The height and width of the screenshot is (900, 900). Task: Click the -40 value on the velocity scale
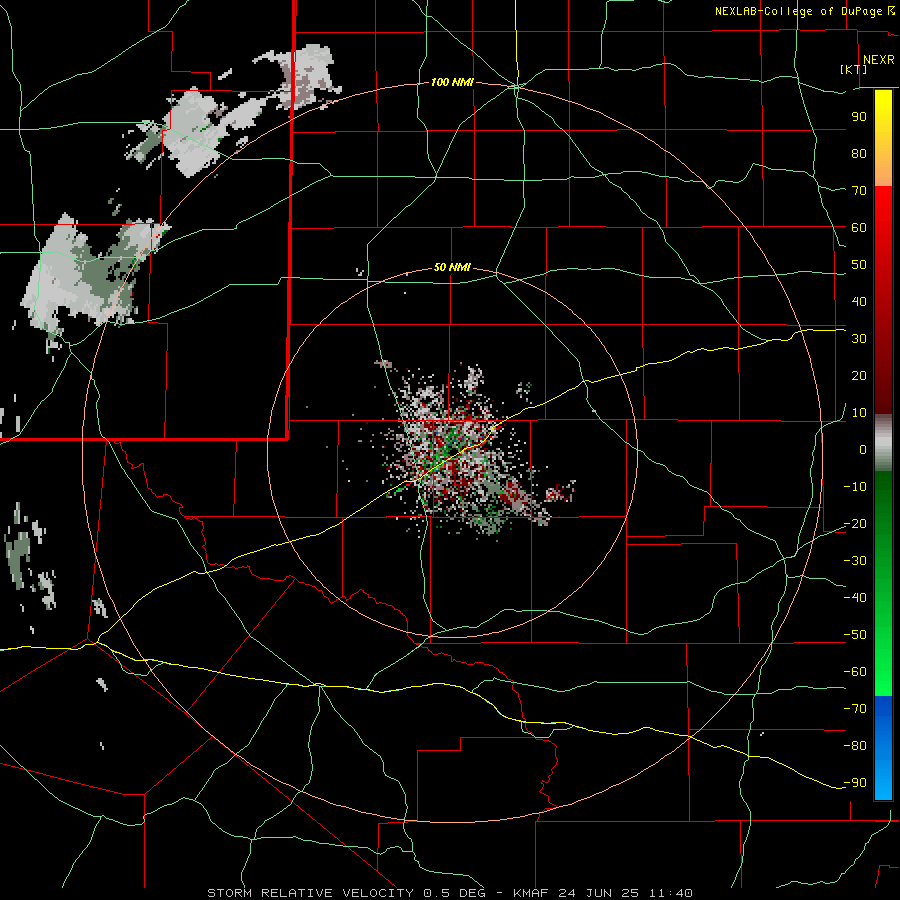[855, 598]
